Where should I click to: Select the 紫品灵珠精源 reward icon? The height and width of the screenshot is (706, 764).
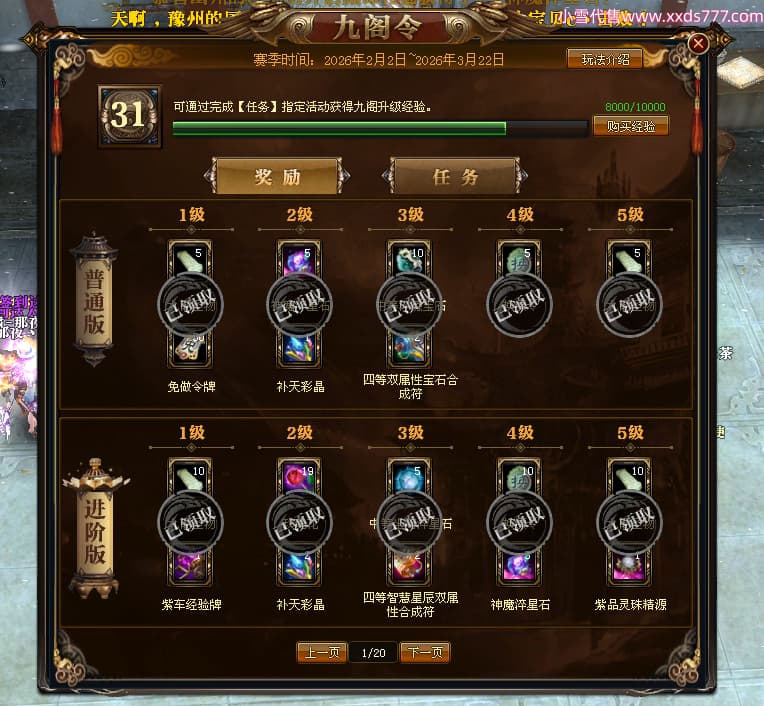629,567
